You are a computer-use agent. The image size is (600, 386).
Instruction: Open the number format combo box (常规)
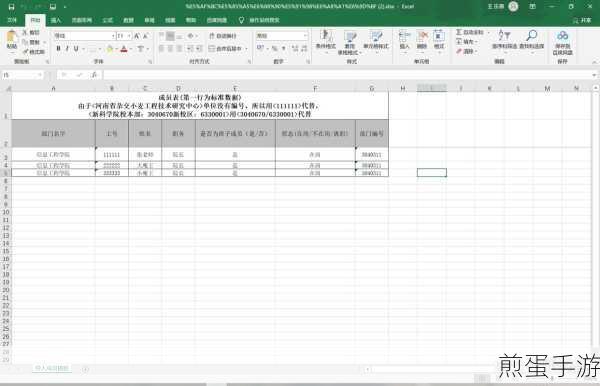(x=282, y=36)
